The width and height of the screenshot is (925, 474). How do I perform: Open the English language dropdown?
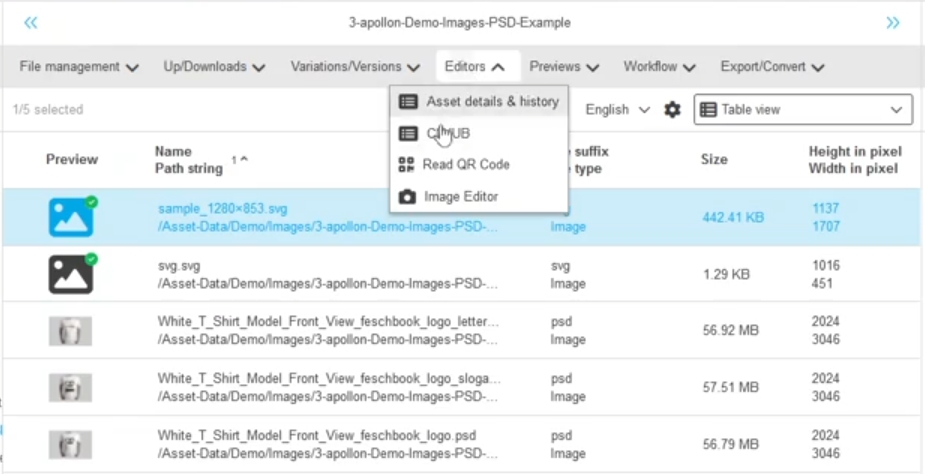617,110
